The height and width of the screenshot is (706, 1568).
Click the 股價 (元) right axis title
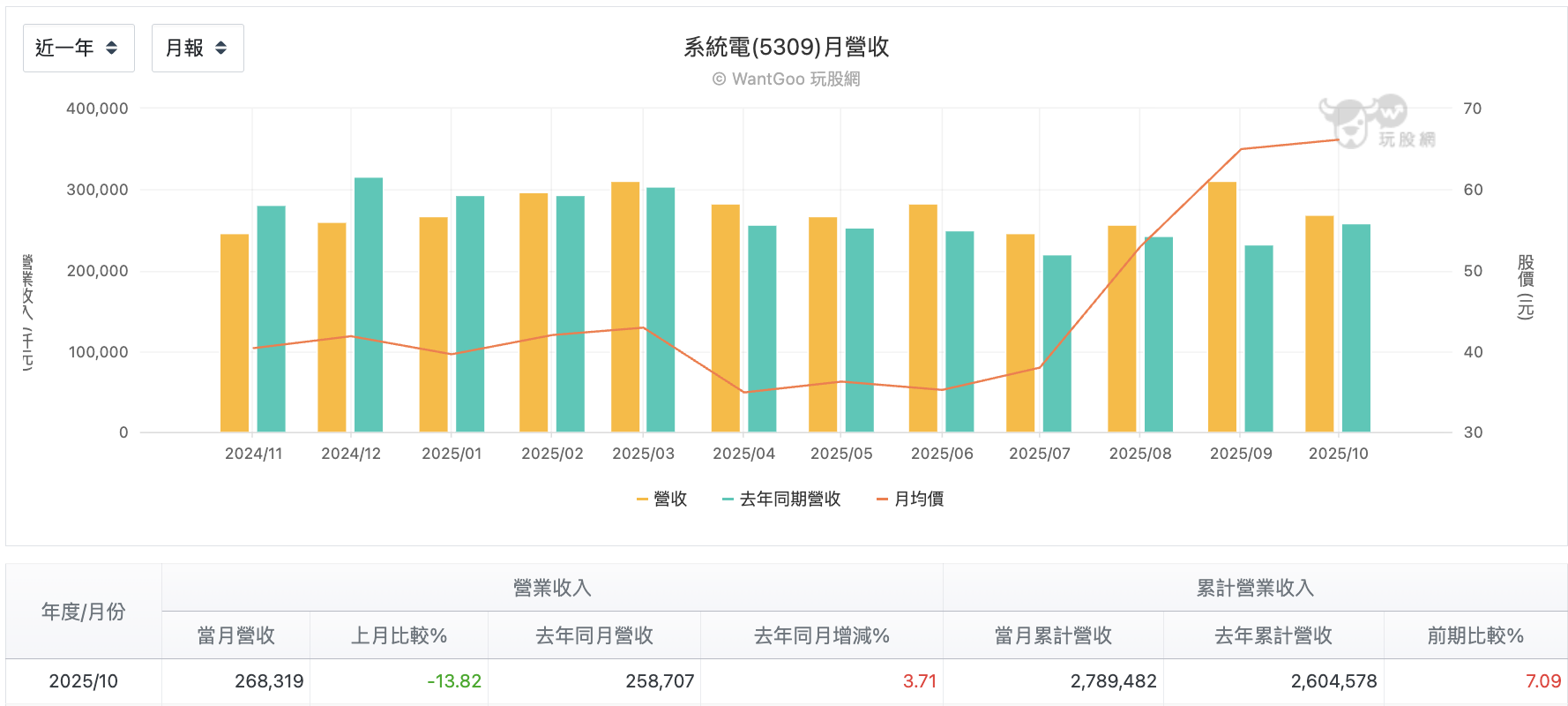[x=1526, y=287]
